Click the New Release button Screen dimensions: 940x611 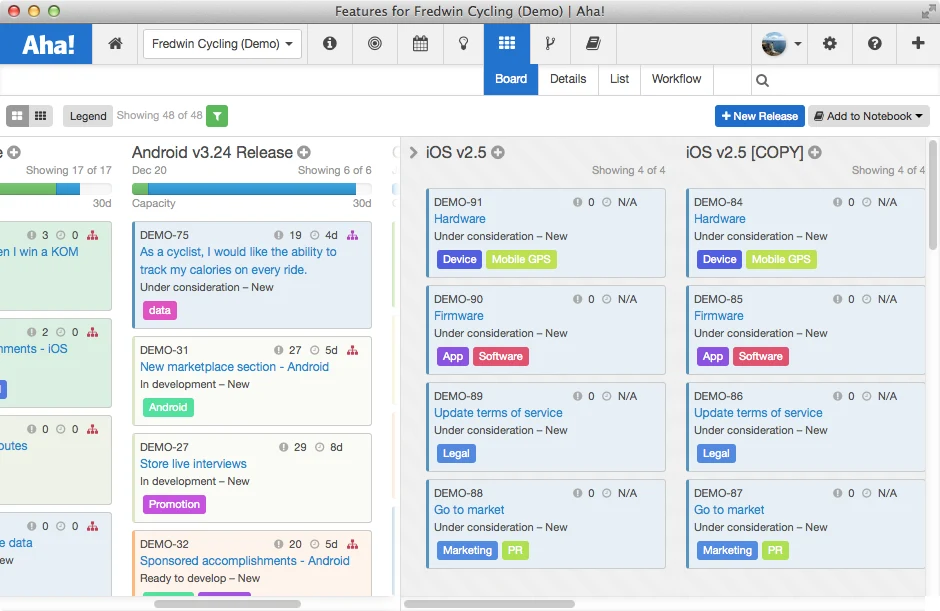click(760, 116)
